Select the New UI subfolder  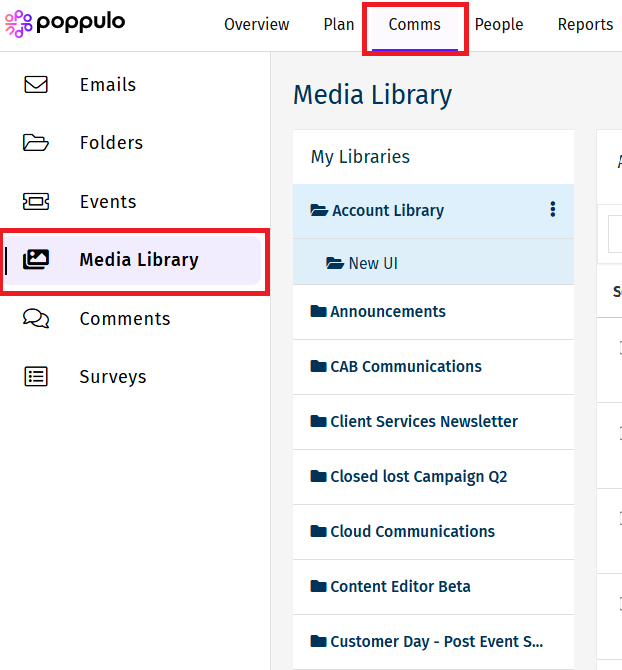click(x=373, y=263)
